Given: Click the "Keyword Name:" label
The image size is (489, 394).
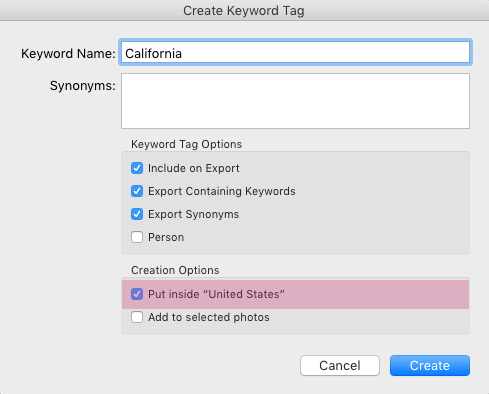Looking at the screenshot, I should coord(68,53).
